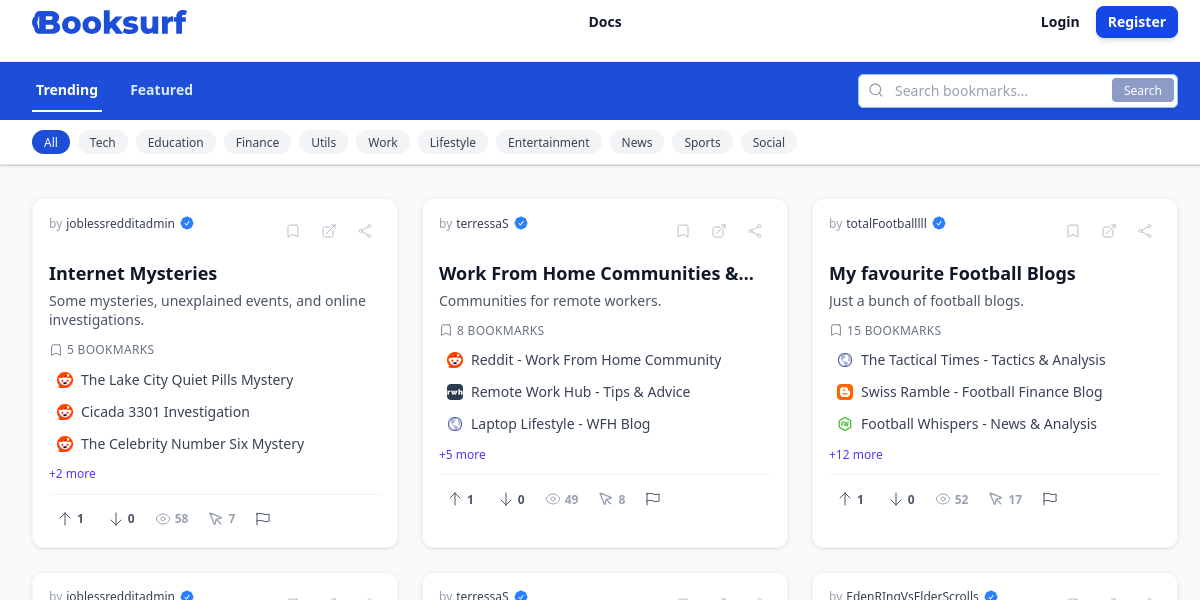Select the All category filter

click(50, 142)
